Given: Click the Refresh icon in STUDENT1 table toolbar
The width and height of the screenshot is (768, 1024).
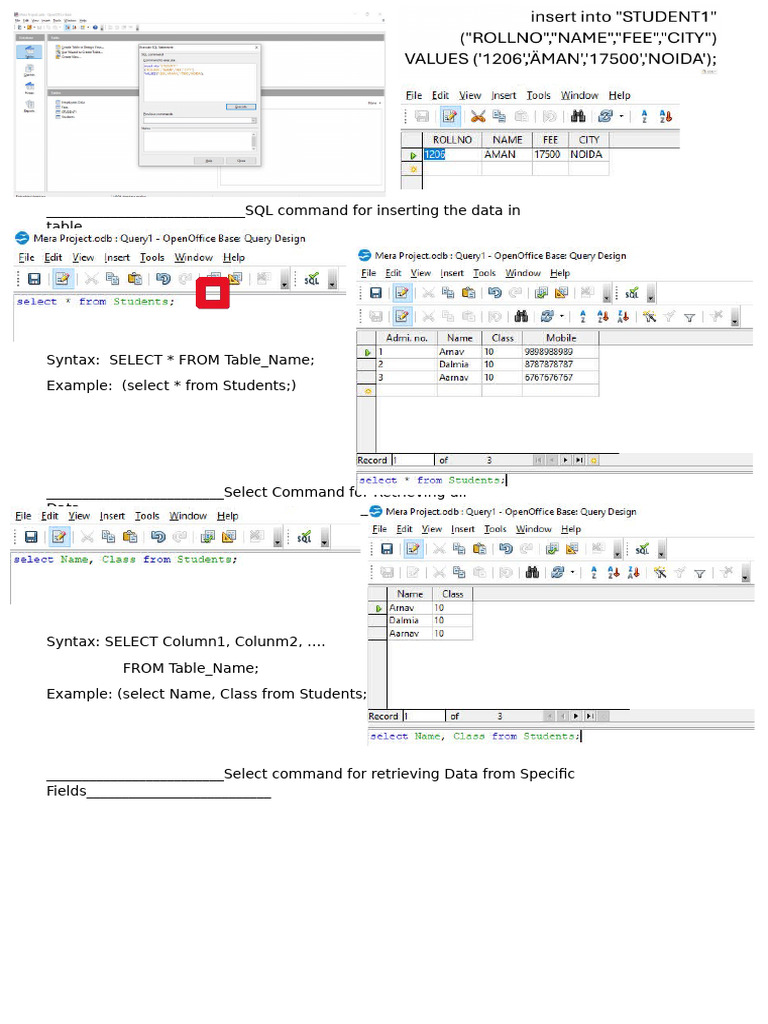Looking at the screenshot, I should pos(605,117).
